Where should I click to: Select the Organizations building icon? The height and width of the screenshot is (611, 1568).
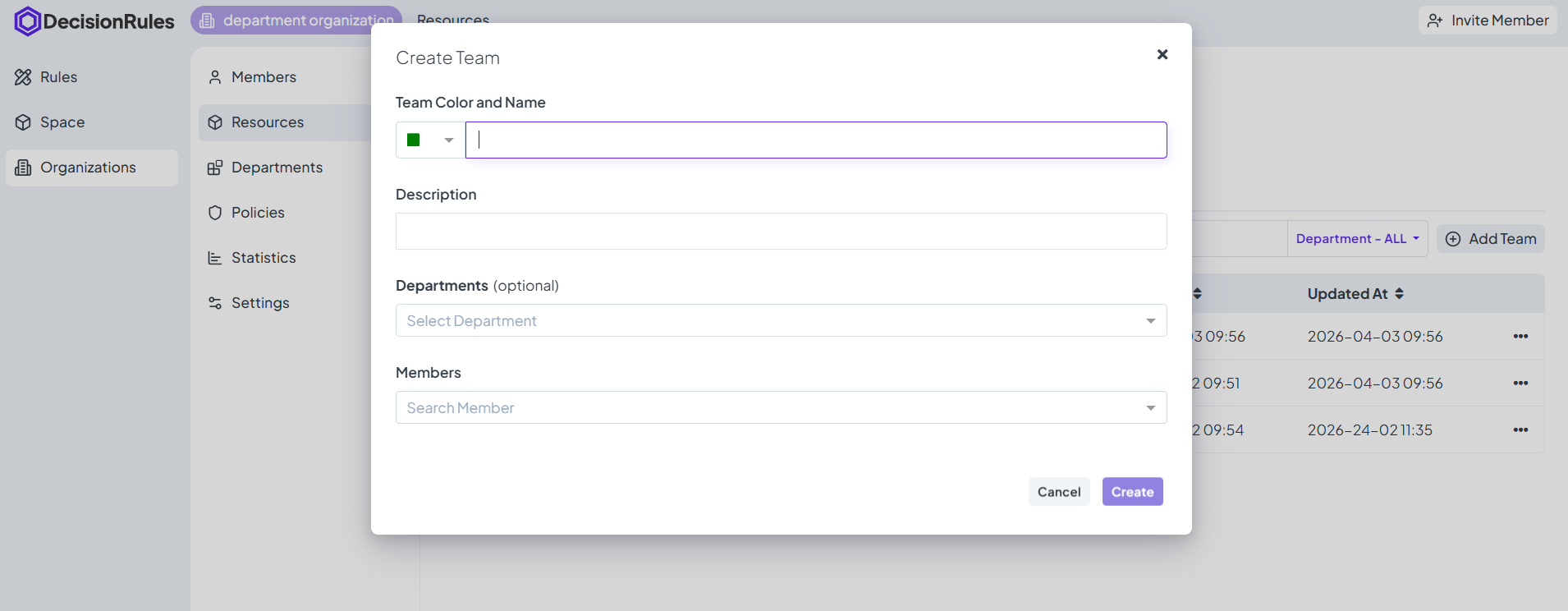[x=24, y=168]
